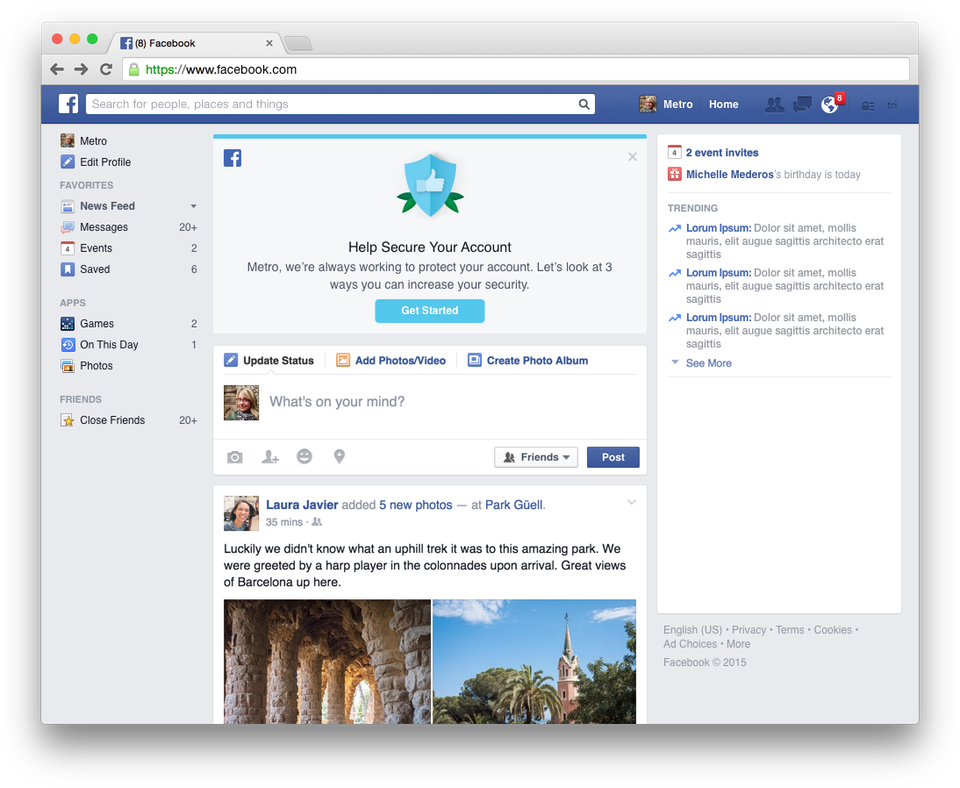The image size is (960, 788).
Task: Open privacy shortcuts lock icon
Action: click(868, 105)
